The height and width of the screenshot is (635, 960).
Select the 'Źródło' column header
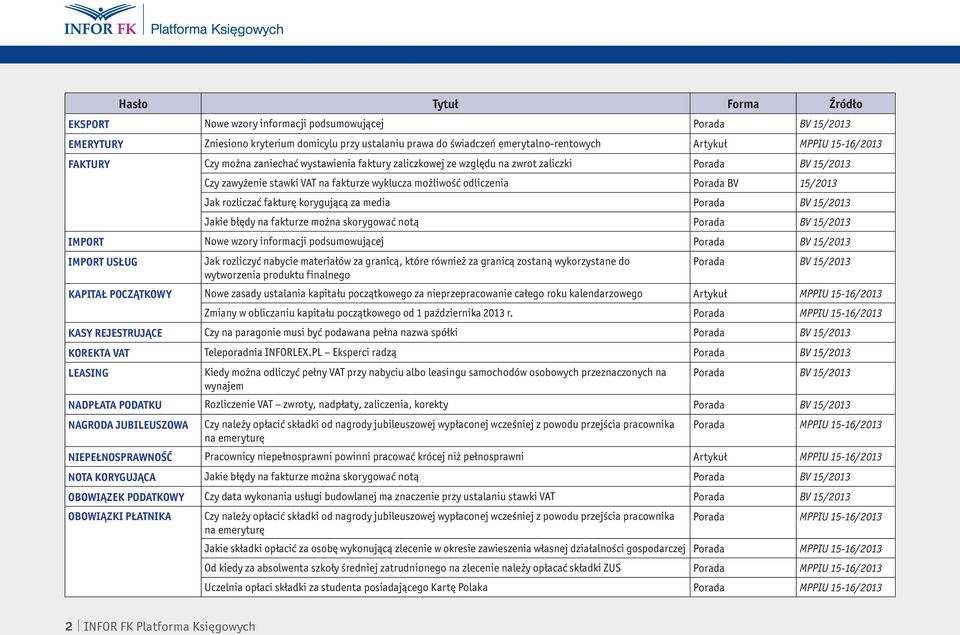(x=846, y=104)
